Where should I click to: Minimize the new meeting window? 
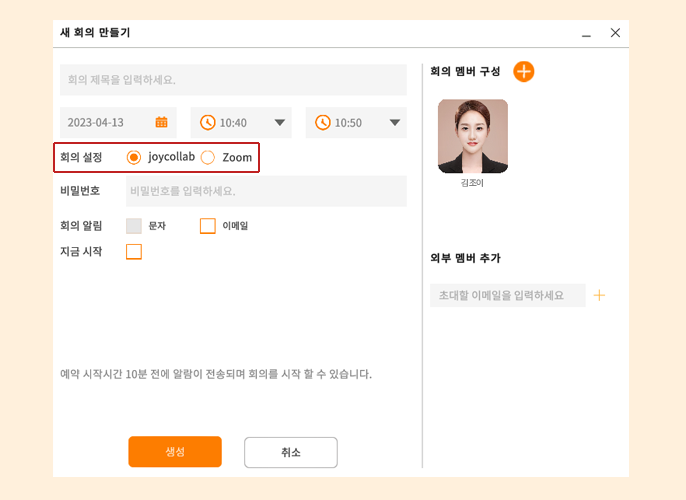click(x=586, y=35)
